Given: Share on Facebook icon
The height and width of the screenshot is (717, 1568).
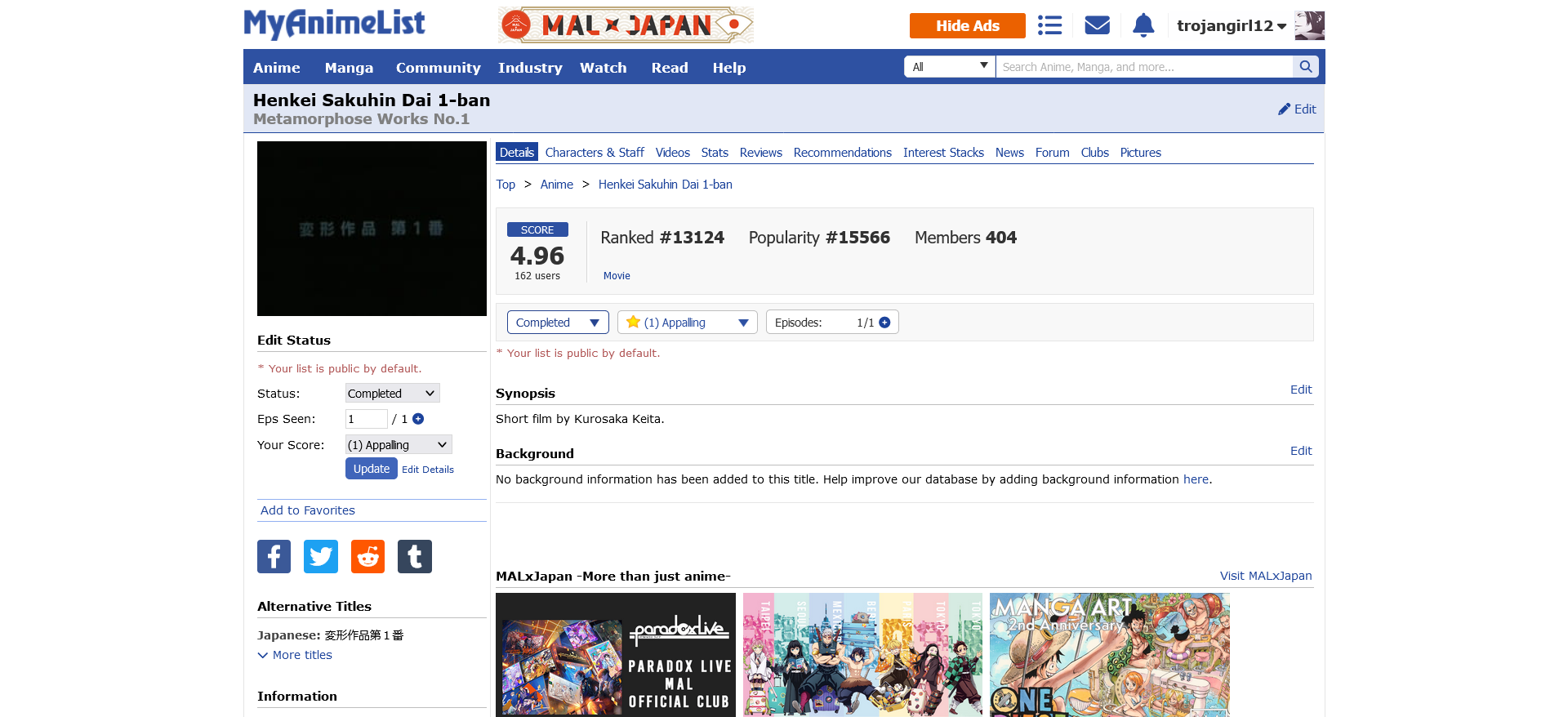Looking at the screenshot, I should pyautogui.click(x=274, y=556).
